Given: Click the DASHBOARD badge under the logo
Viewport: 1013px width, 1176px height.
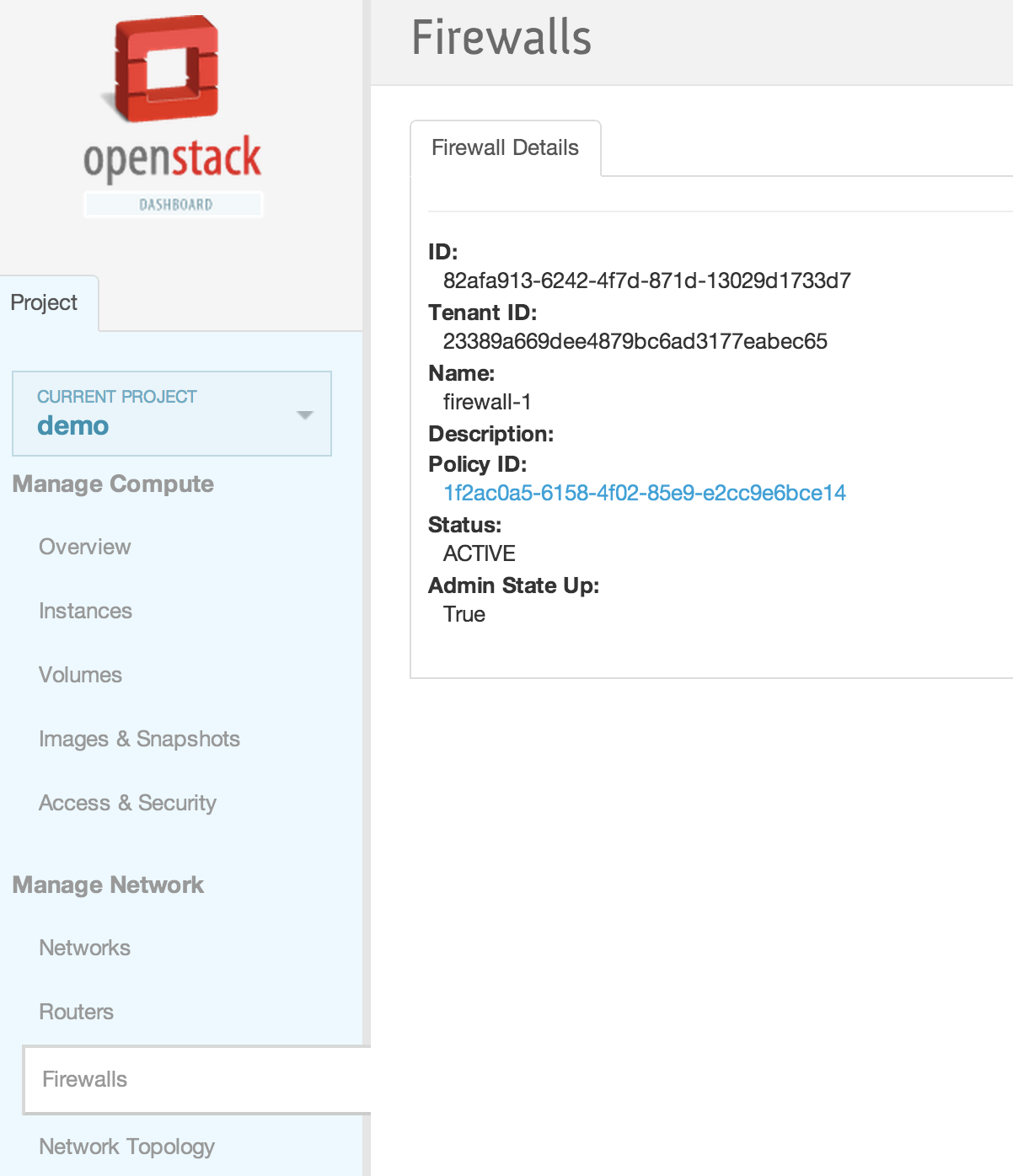Looking at the screenshot, I should pyautogui.click(x=174, y=205).
